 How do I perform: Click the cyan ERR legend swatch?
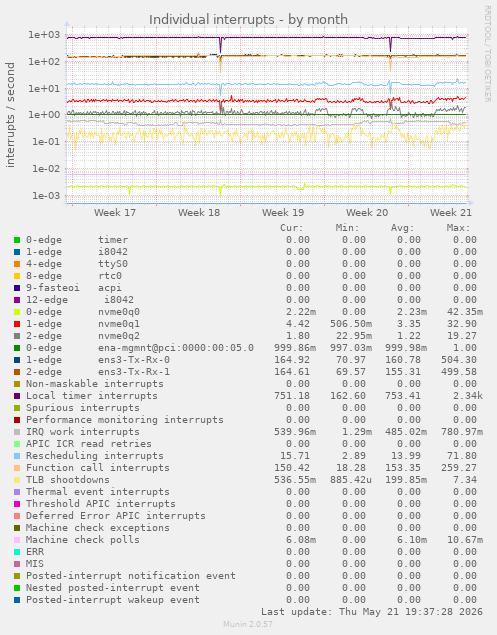(17, 552)
